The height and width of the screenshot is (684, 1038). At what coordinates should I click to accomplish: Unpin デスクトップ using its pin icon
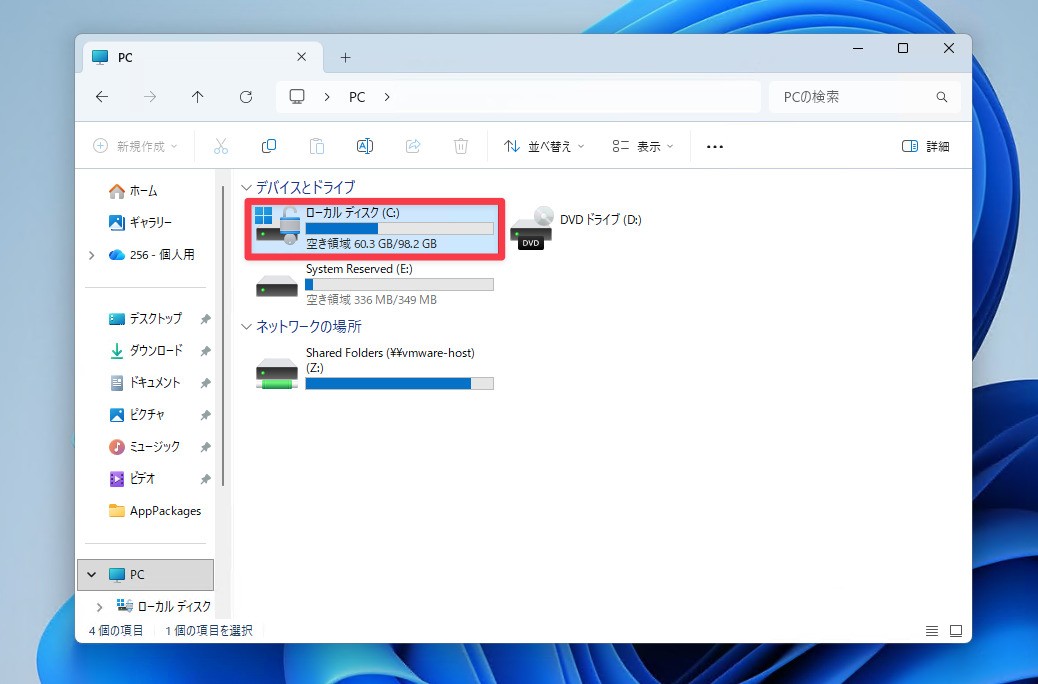coord(205,319)
